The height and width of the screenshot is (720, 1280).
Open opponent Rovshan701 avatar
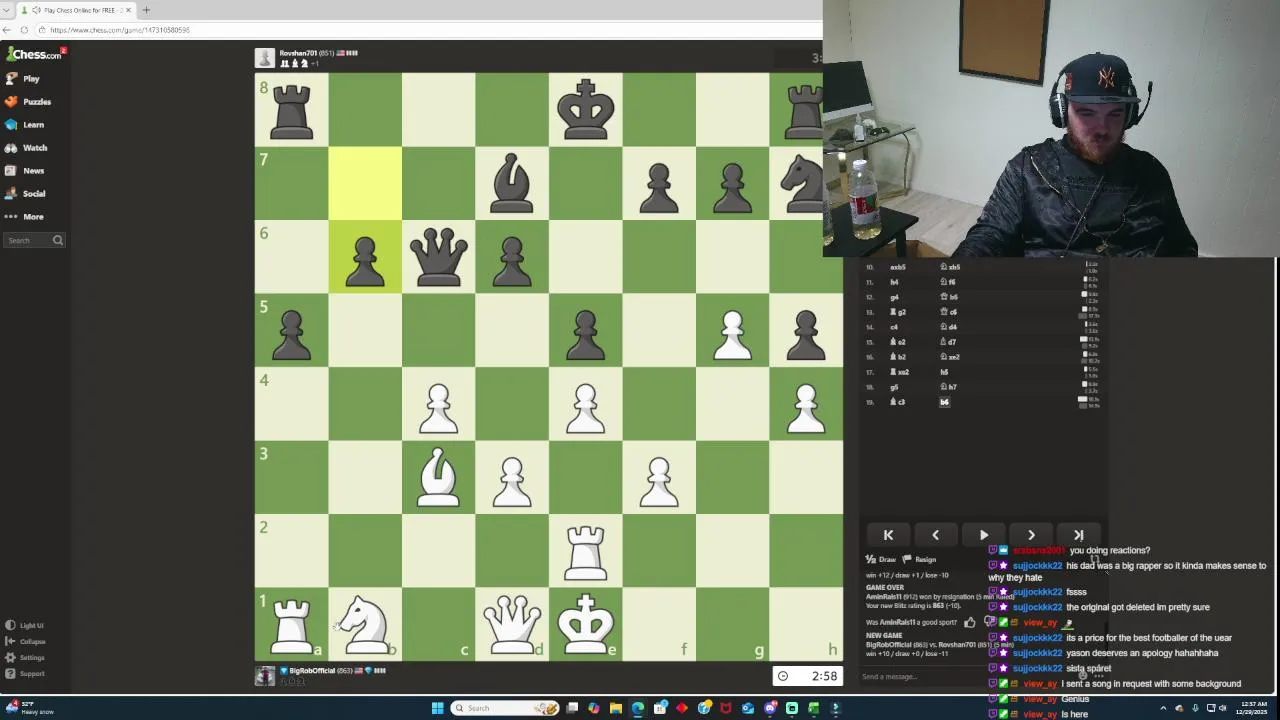264,58
